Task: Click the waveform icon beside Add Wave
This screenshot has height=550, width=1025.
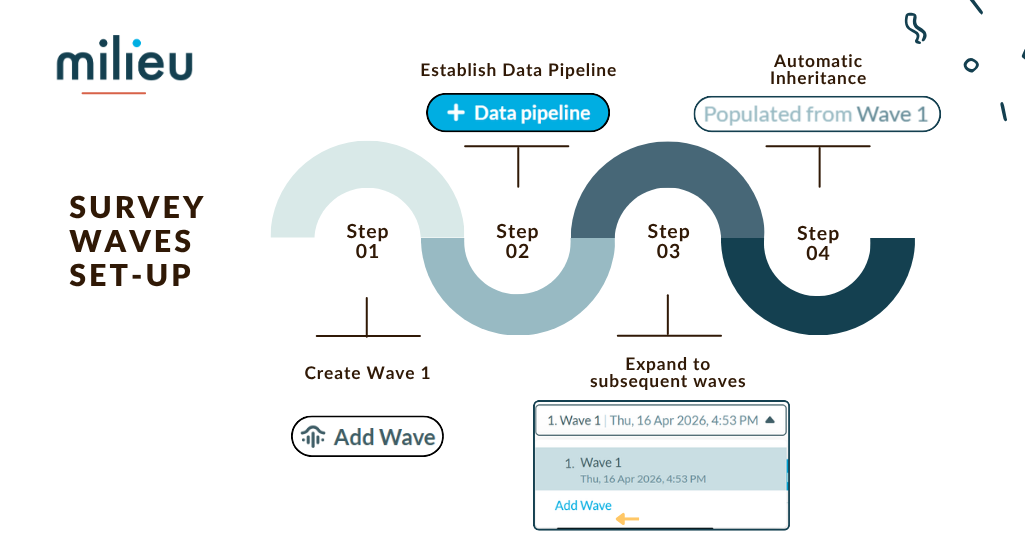Action: point(314,437)
